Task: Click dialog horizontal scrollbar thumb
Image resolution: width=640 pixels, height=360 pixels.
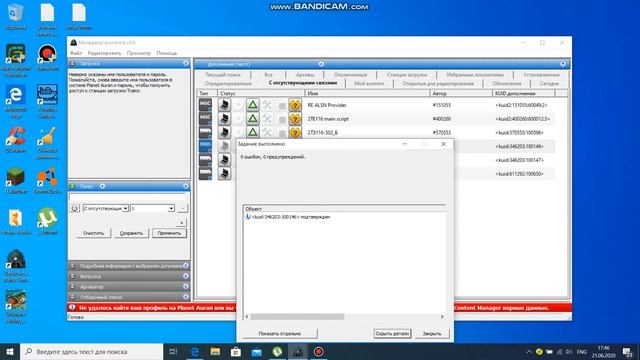Action: tap(297, 317)
